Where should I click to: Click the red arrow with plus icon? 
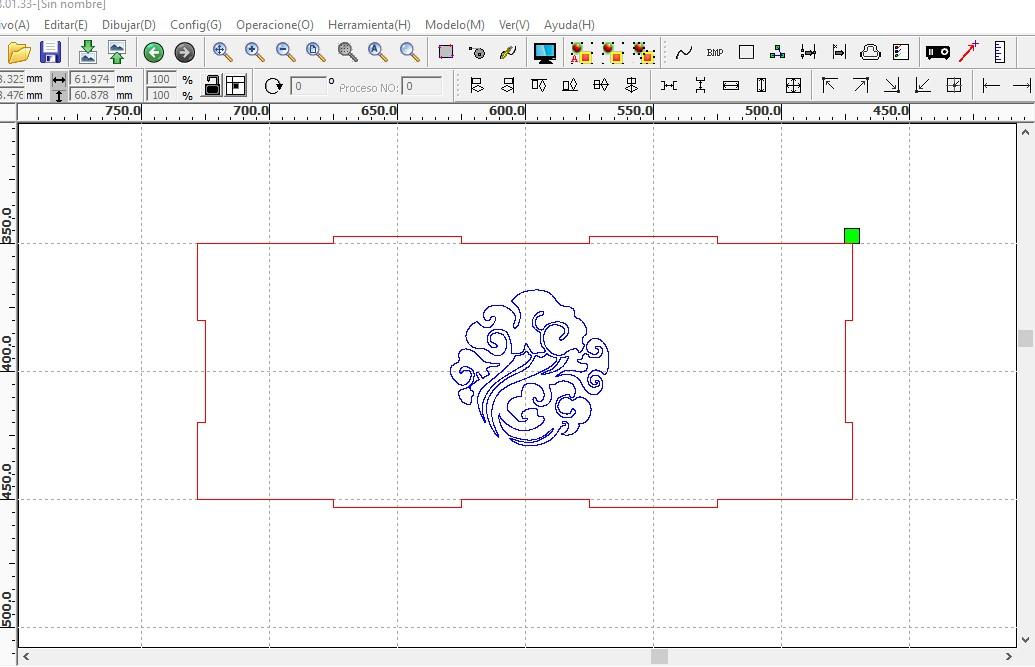[969, 52]
